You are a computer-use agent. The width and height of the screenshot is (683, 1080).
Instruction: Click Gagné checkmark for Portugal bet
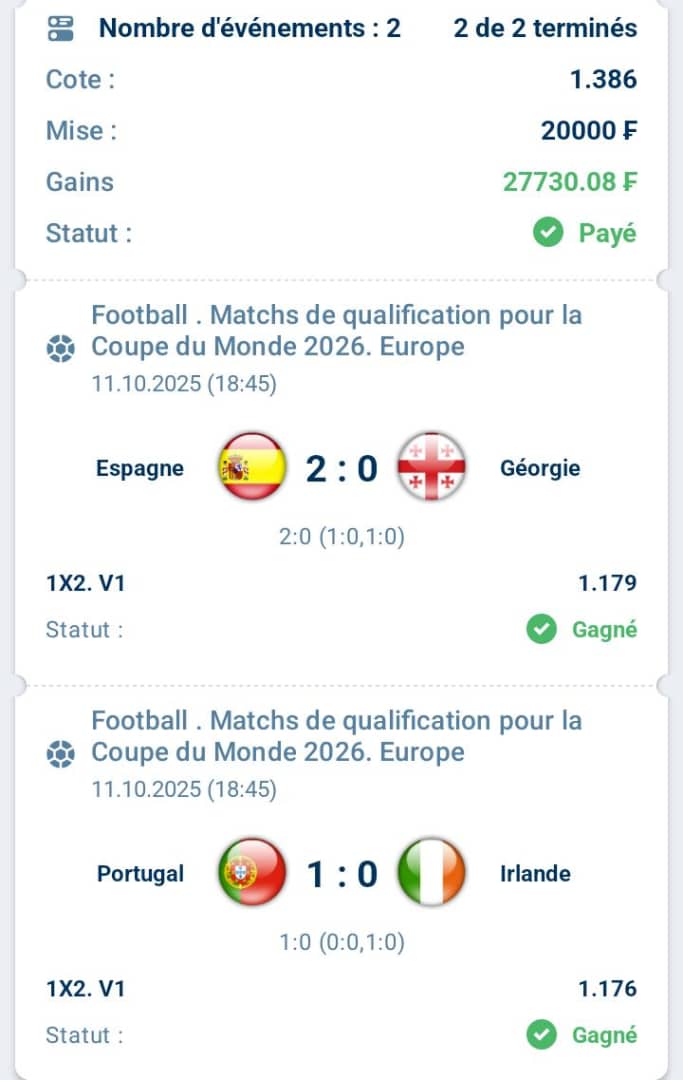tap(541, 1035)
